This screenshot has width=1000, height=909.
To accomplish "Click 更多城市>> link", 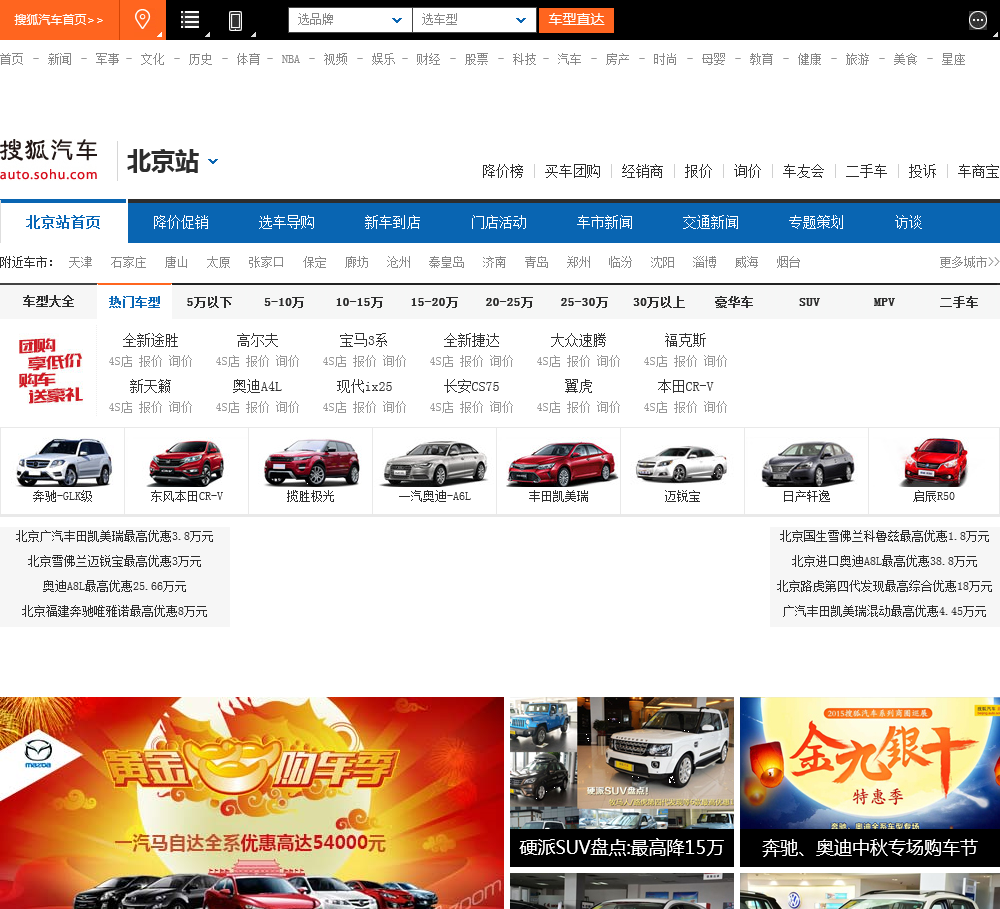I will [969, 262].
